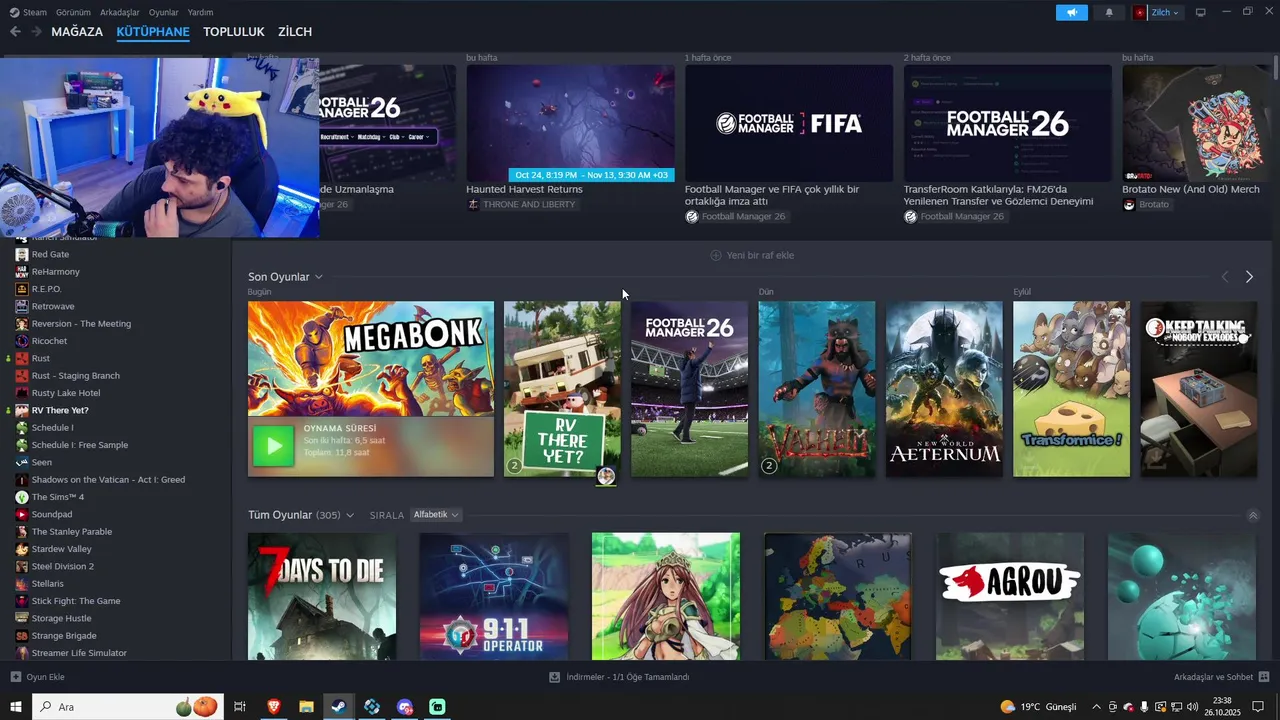Open the Alfabetik sort dropdown

(x=435, y=515)
